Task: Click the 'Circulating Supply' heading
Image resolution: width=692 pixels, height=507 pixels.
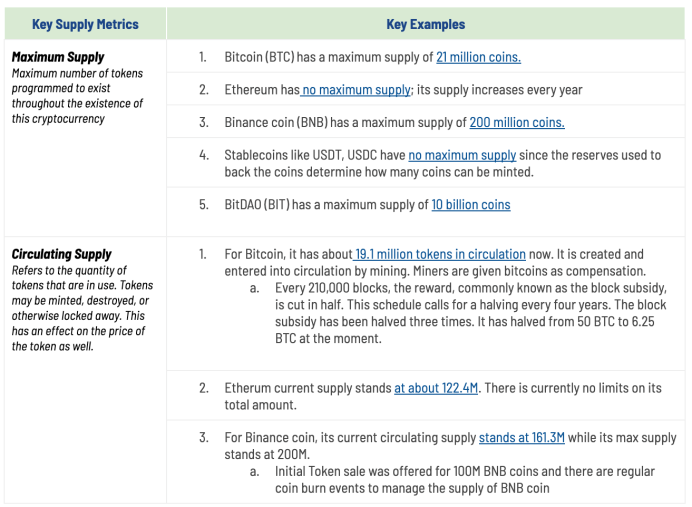Action: pyautogui.click(x=61, y=254)
